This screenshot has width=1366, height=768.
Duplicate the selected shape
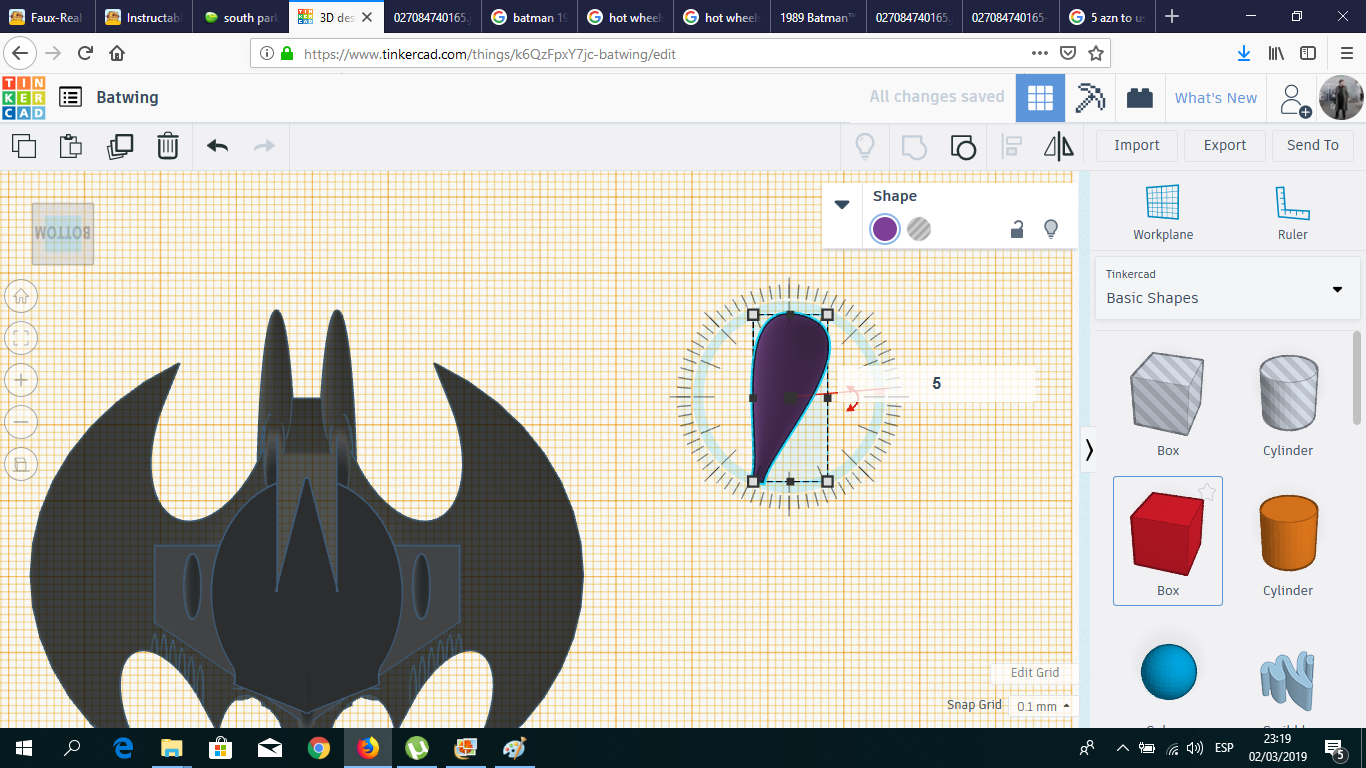pyautogui.click(x=120, y=146)
